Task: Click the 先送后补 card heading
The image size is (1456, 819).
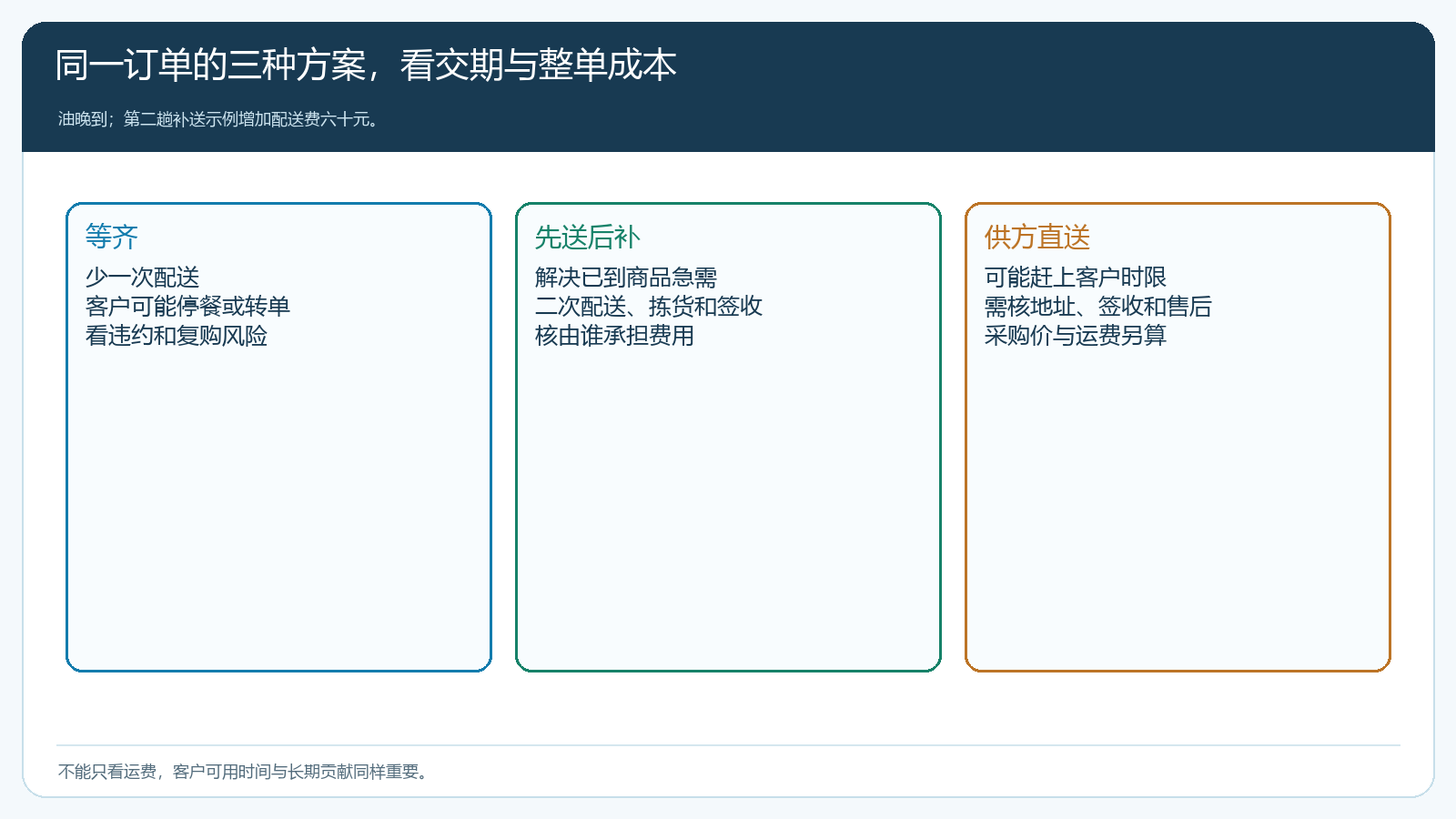Action: [588, 237]
